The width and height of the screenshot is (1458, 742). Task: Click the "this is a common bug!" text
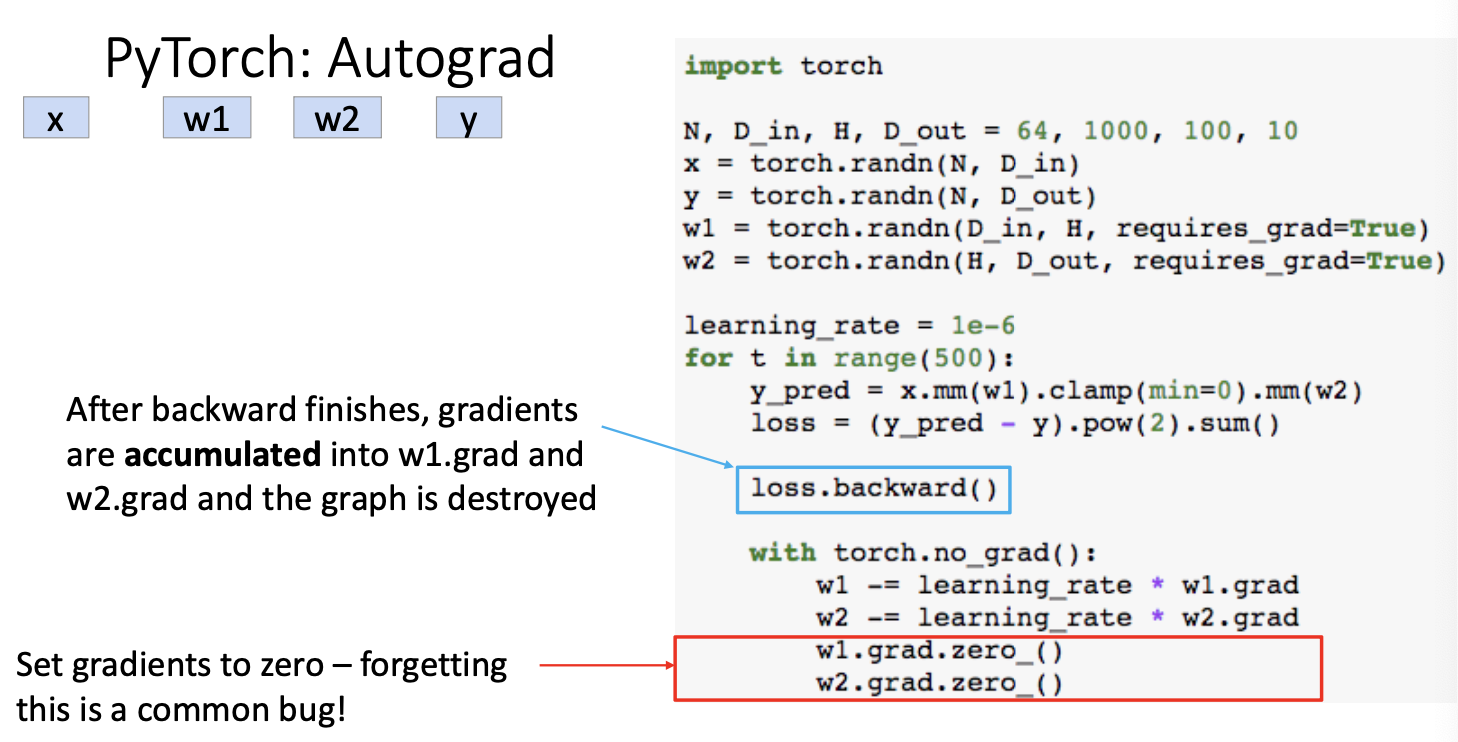181,709
